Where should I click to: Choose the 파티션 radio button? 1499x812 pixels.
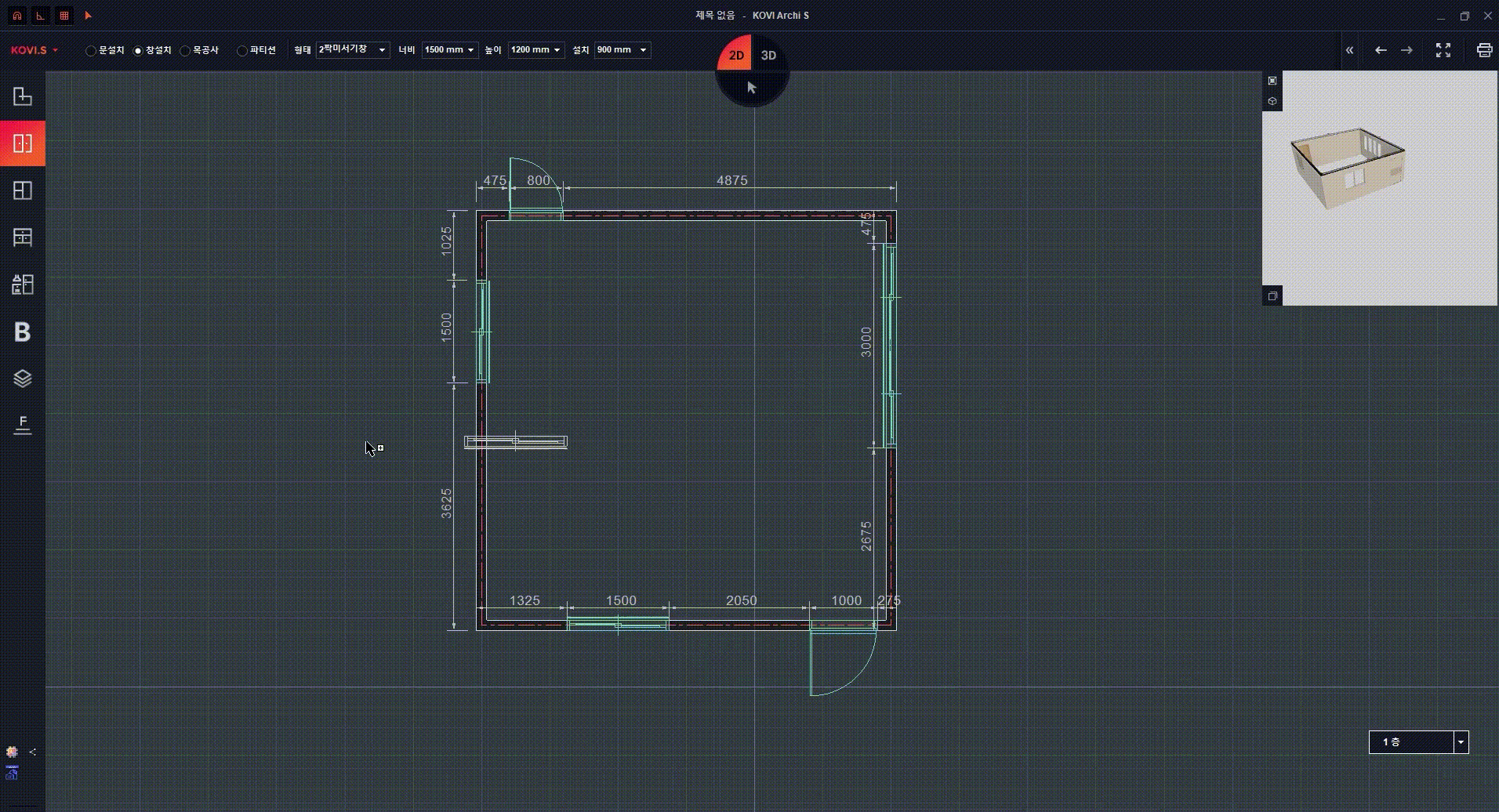(242, 51)
